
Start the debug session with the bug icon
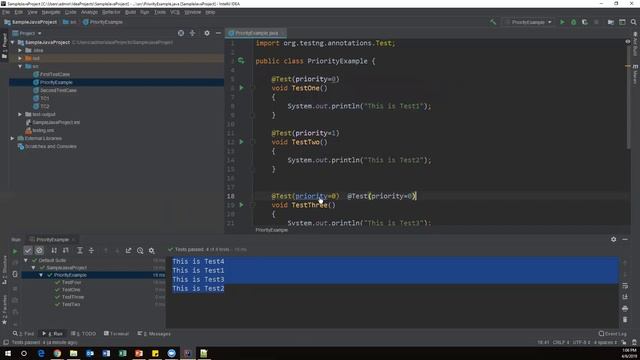573,22
